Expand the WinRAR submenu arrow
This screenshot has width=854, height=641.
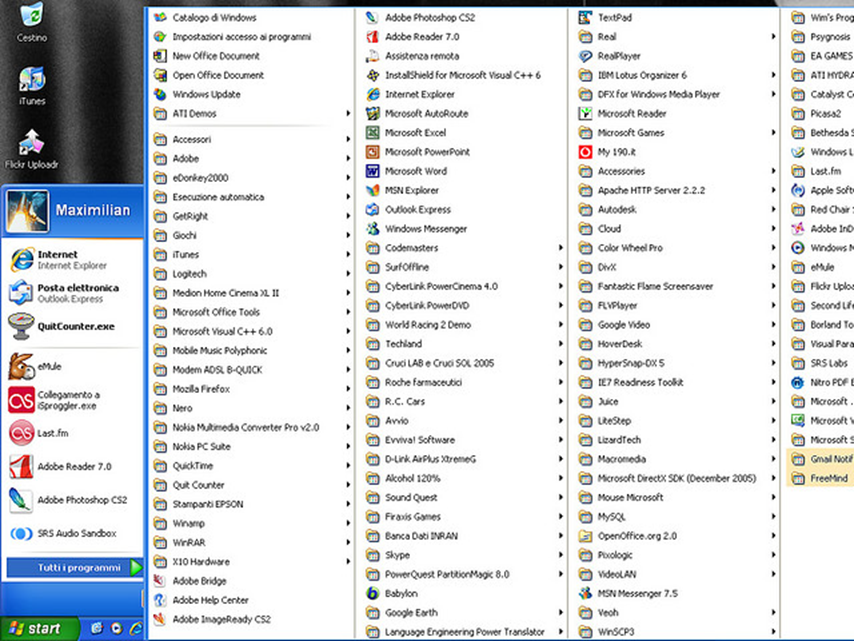click(348, 542)
